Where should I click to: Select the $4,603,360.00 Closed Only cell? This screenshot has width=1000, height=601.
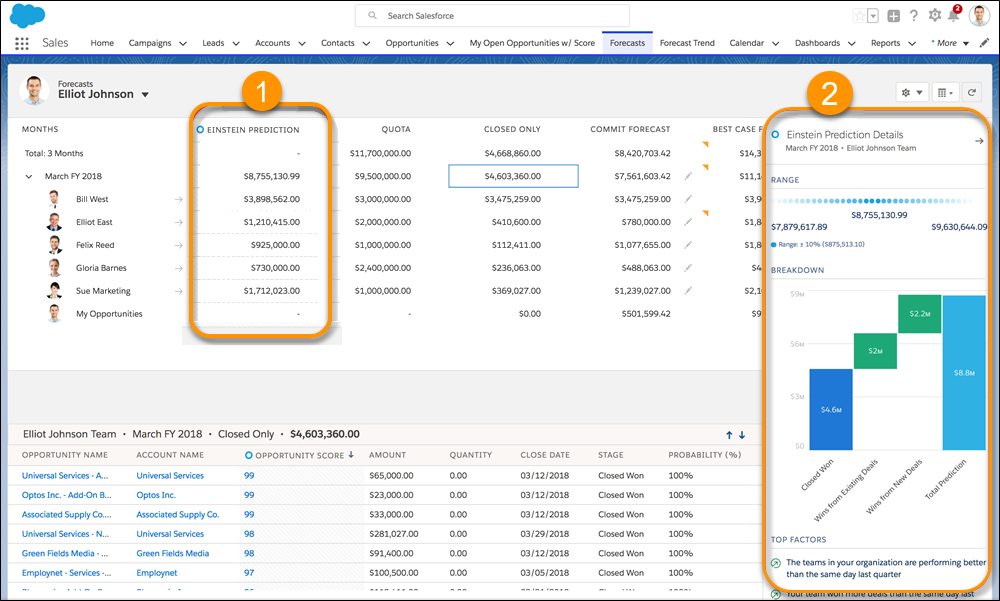pyautogui.click(x=513, y=176)
